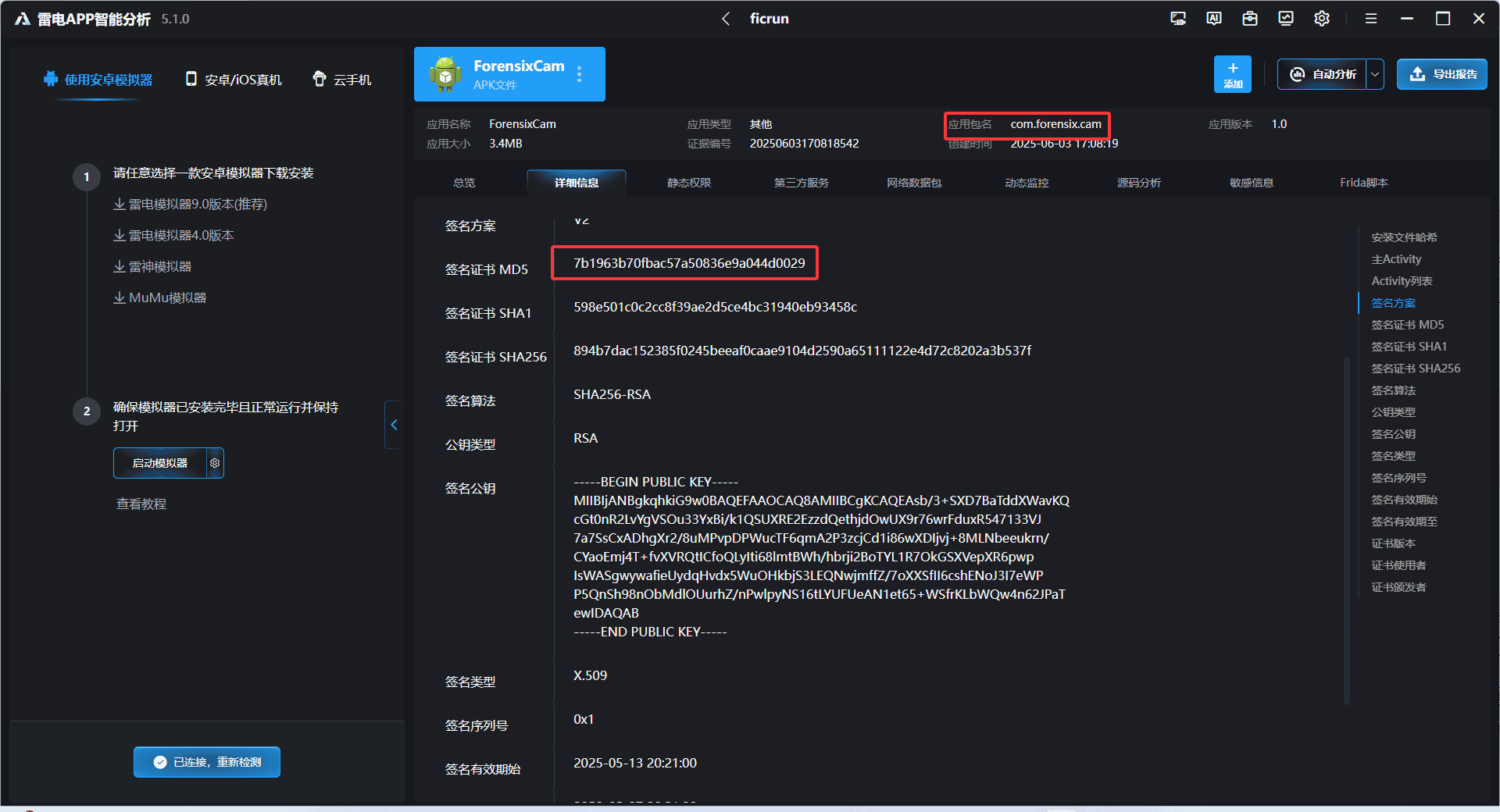Jump to 证书使用者 in right outline
The height and width of the screenshot is (812, 1500).
click(x=1398, y=565)
